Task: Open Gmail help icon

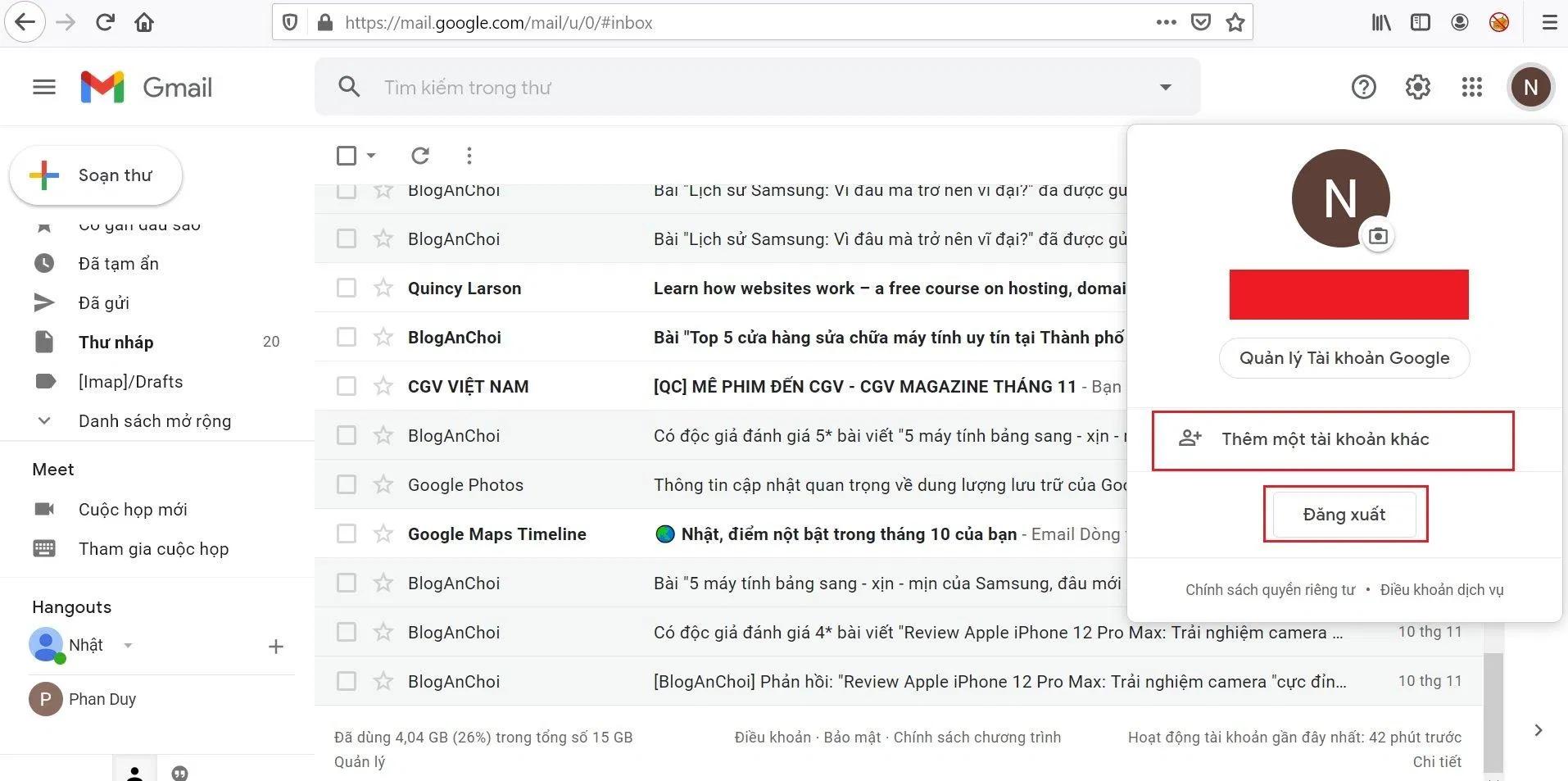Action: 1362,87
